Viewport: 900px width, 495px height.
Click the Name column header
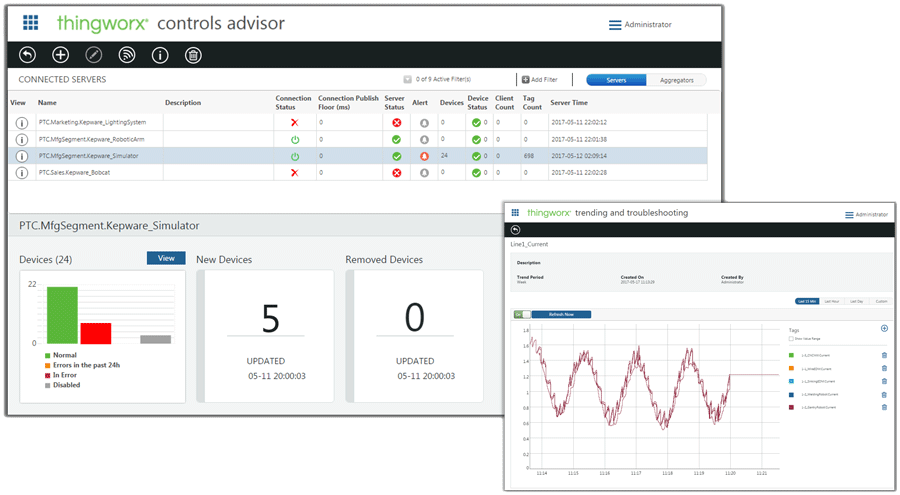click(x=47, y=102)
